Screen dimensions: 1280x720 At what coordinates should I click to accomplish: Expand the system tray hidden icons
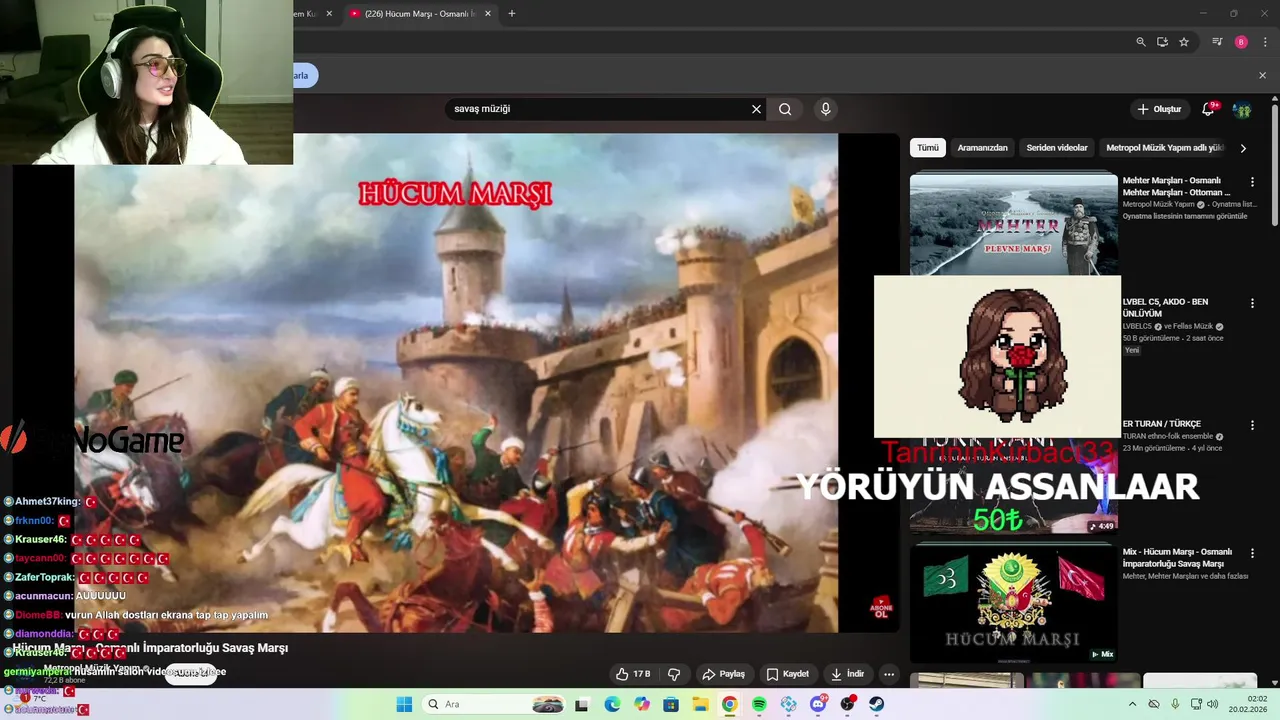pyautogui.click(x=1133, y=704)
